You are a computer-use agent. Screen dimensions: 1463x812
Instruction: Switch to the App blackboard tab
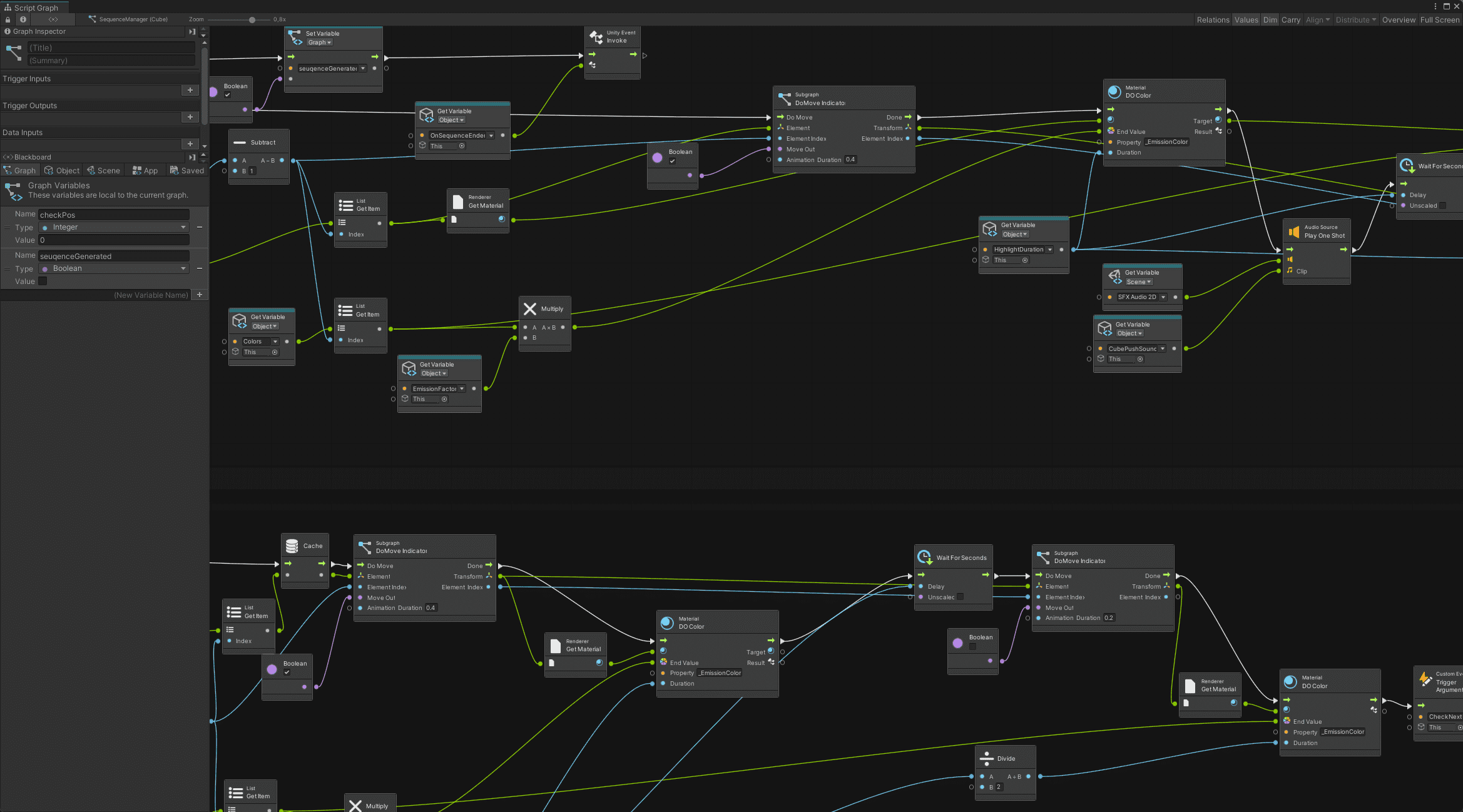(145, 171)
